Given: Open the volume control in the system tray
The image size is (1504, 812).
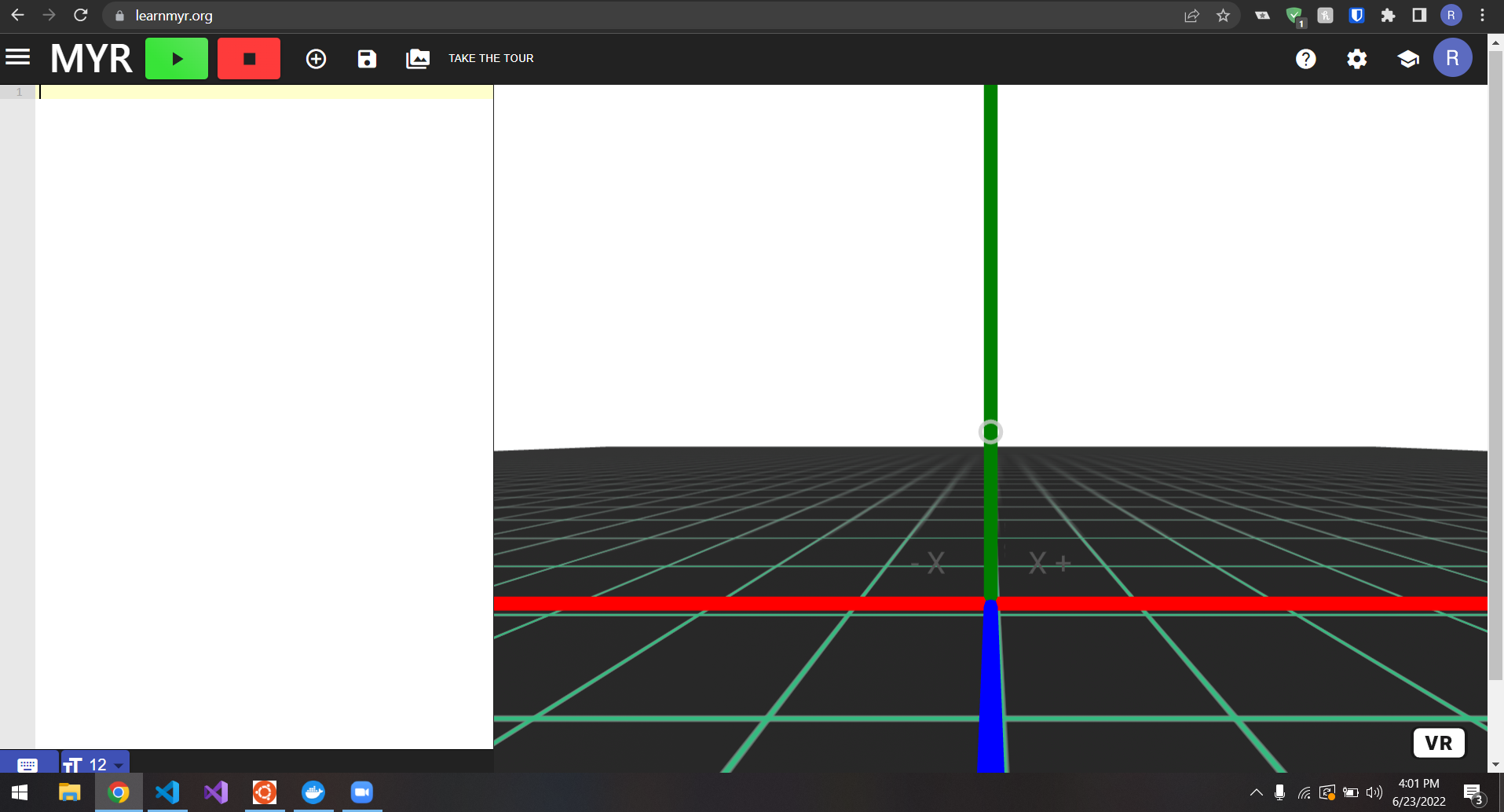Looking at the screenshot, I should (1374, 792).
